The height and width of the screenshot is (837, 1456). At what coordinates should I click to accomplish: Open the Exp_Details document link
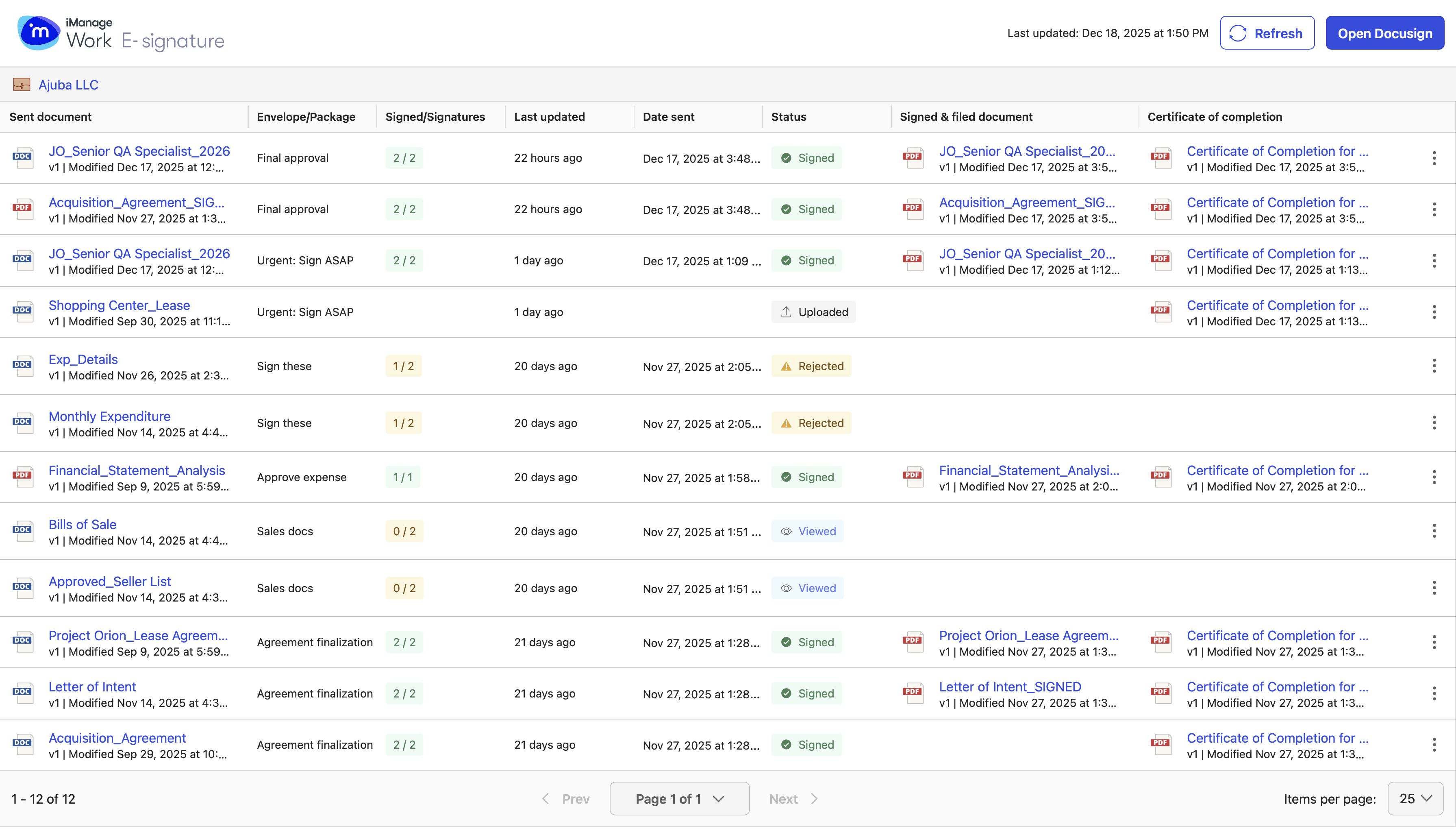coord(83,359)
